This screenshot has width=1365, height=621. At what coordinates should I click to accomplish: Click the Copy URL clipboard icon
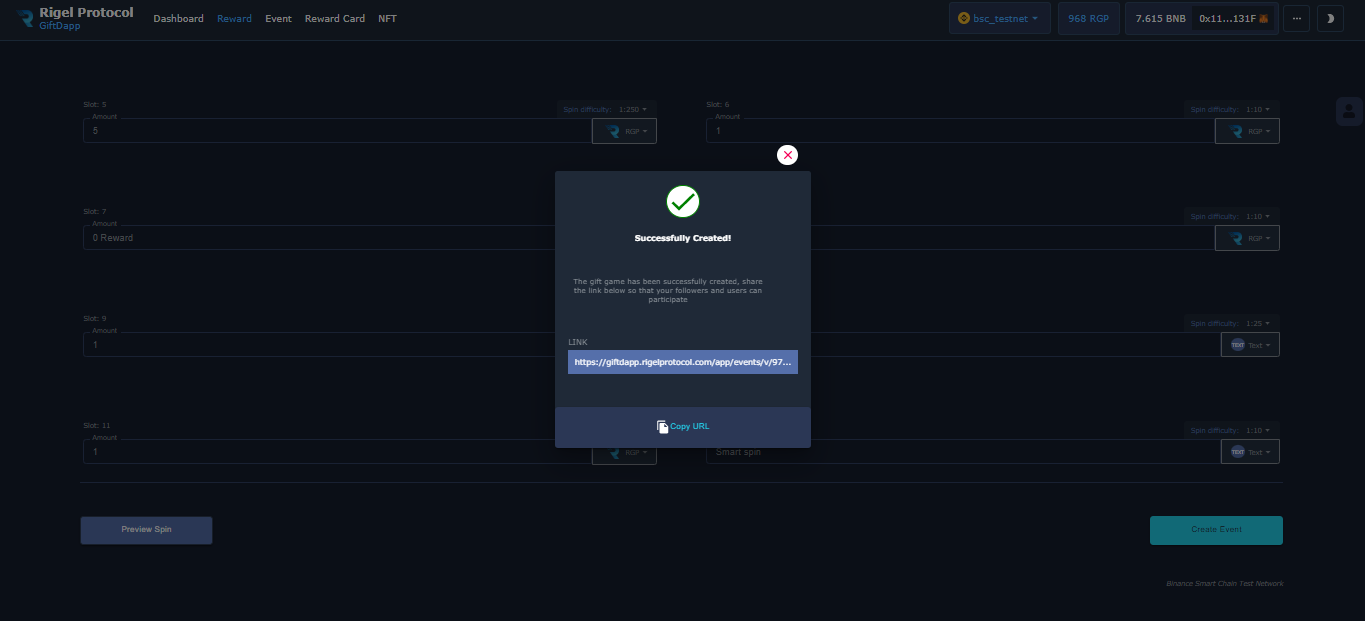pyautogui.click(x=662, y=427)
